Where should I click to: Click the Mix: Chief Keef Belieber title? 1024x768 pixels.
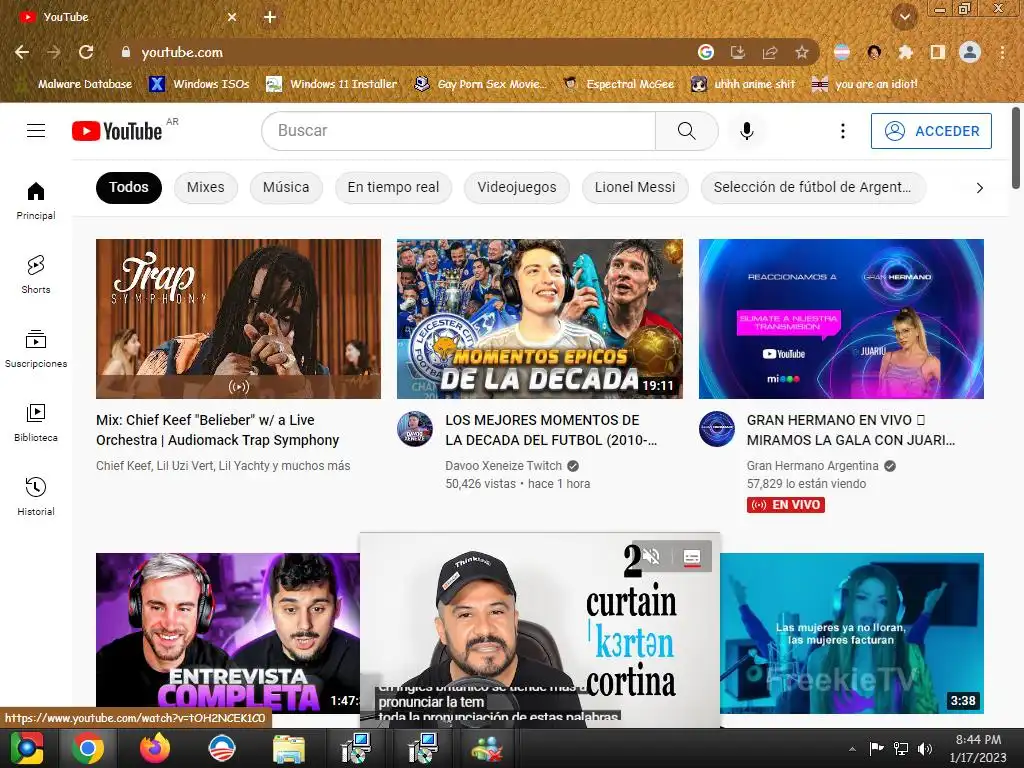pos(217,430)
